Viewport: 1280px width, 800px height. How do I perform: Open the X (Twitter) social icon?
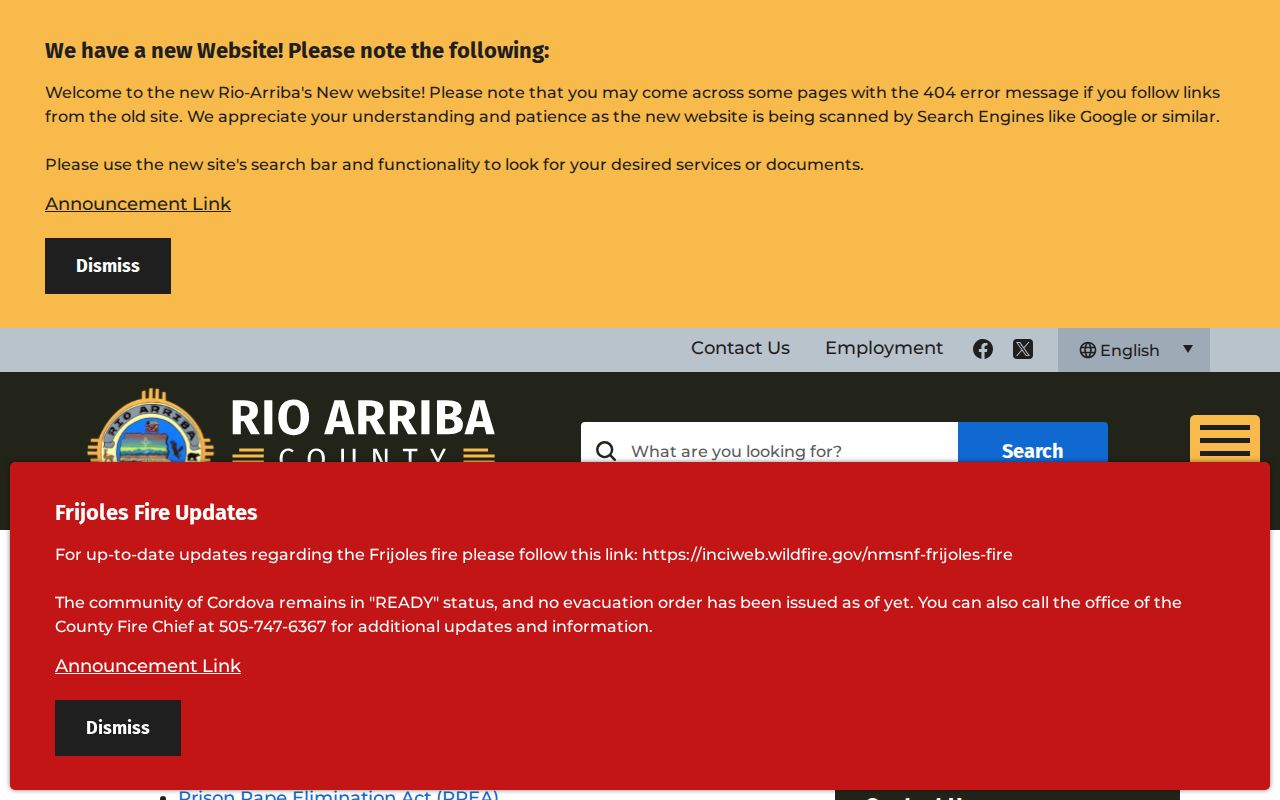coord(1022,349)
